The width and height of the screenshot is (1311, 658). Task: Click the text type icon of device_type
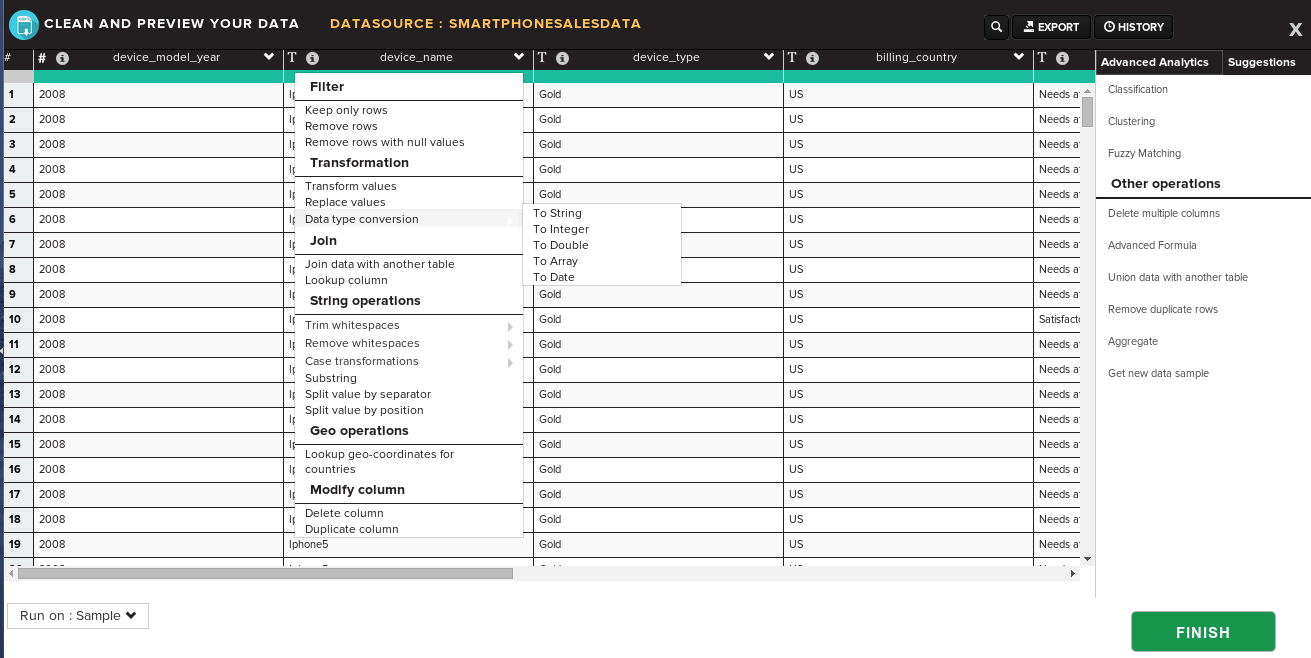542,58
